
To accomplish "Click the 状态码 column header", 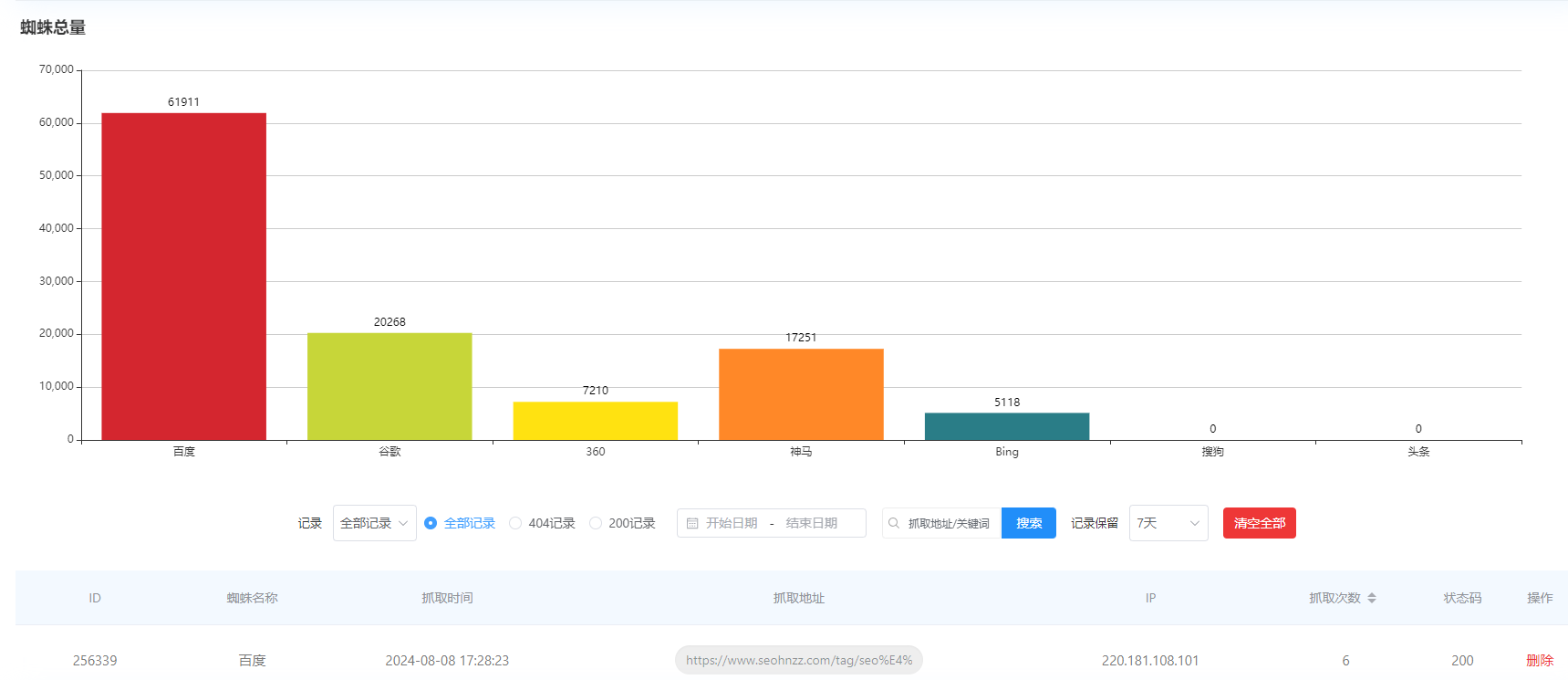I will coord(1462,598).
